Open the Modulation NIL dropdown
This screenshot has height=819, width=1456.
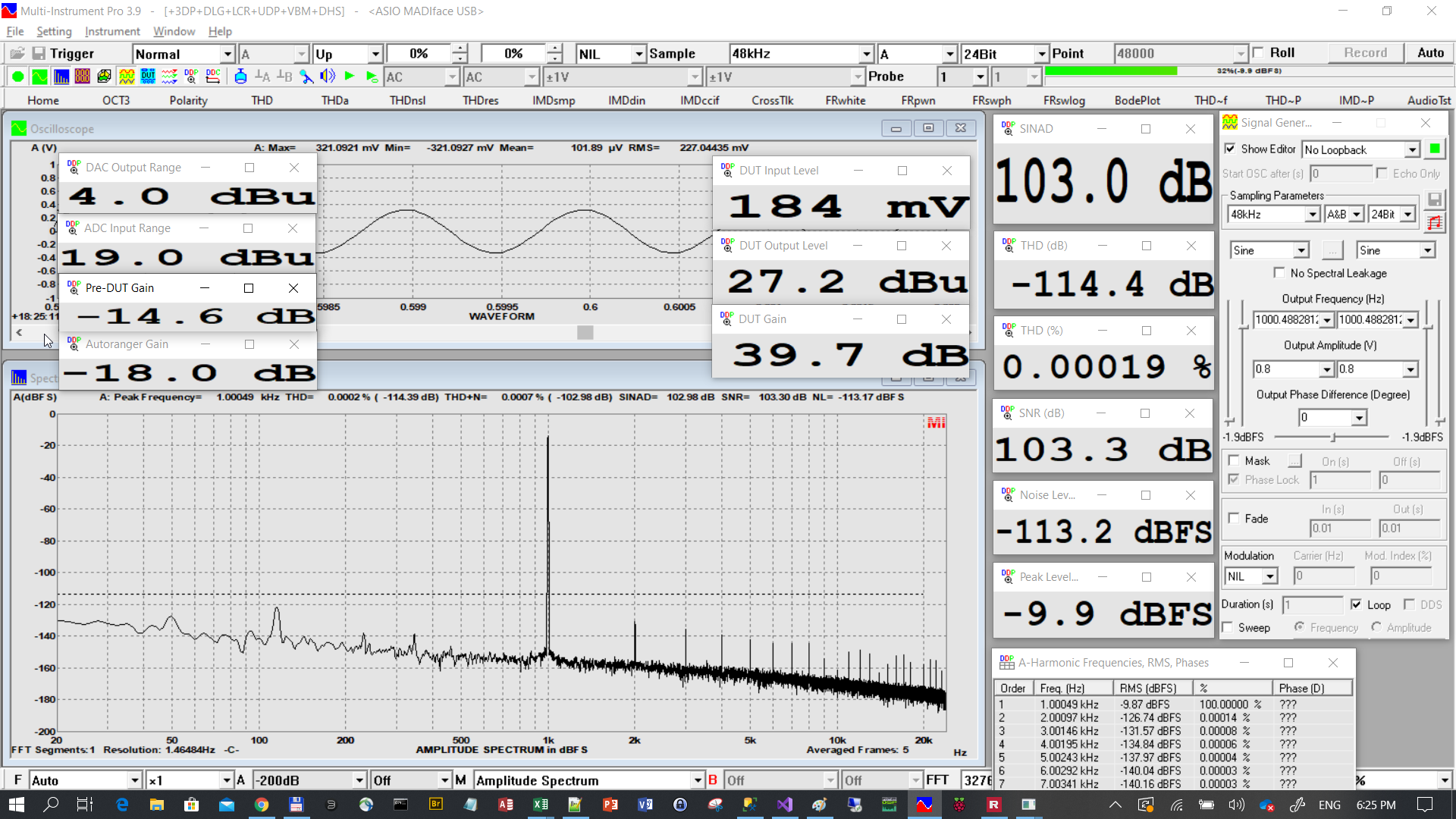(1270, 576)
